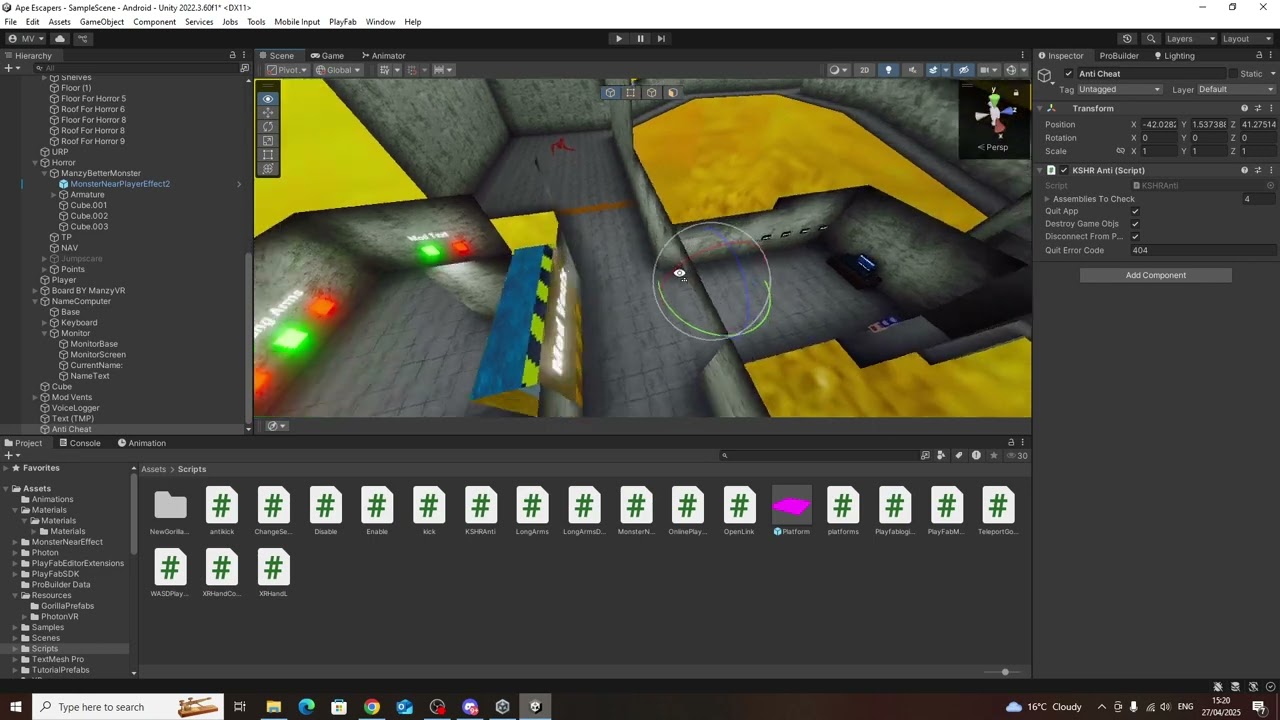The width and height of the screenshot is (1280, 720).
Task: Switch to the Game tab
Action: coord(327,56)
